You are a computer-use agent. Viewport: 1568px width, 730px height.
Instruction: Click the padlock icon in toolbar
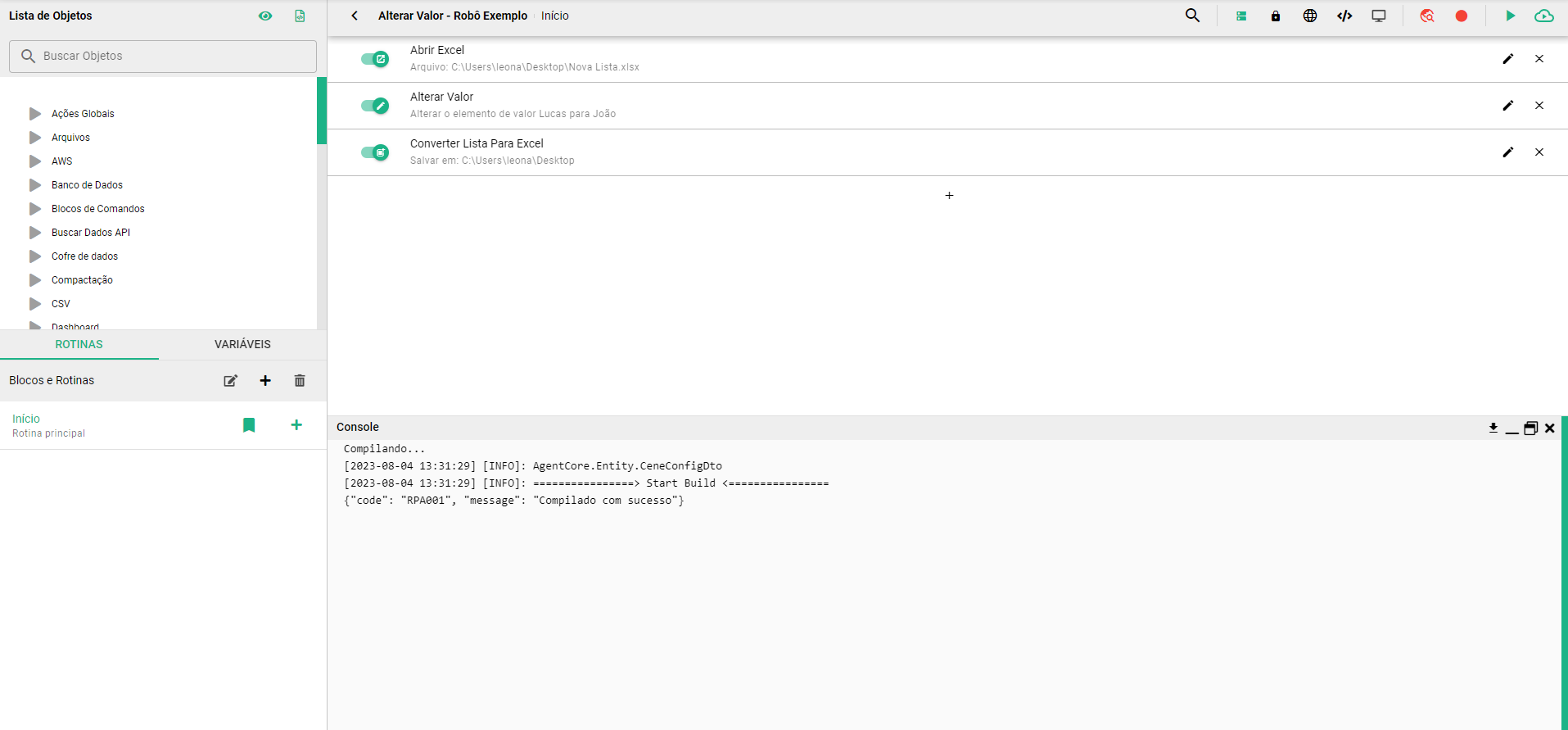(1276, 16)
